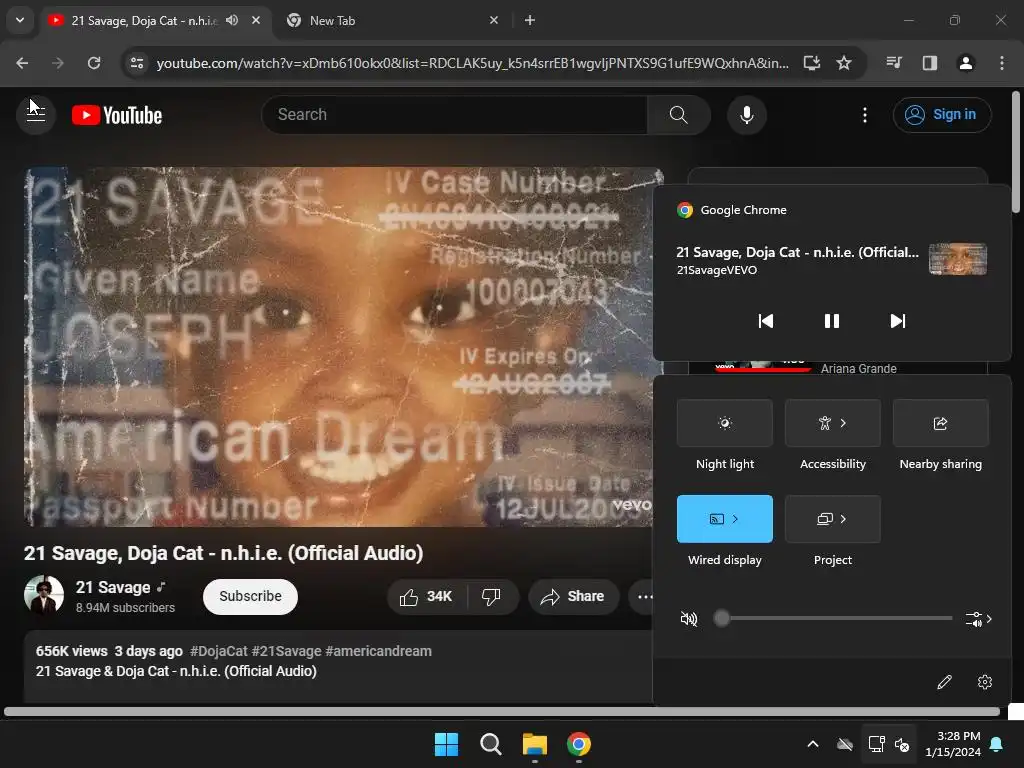Viewport: 1024px width, 768px height.
Task: Open Chrome side panel
Action: point(930,63)
